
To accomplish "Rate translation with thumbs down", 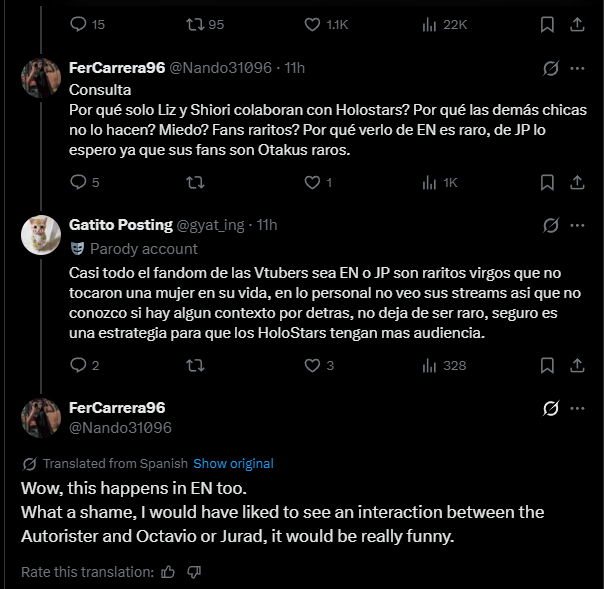I will (x=194, y=572).
